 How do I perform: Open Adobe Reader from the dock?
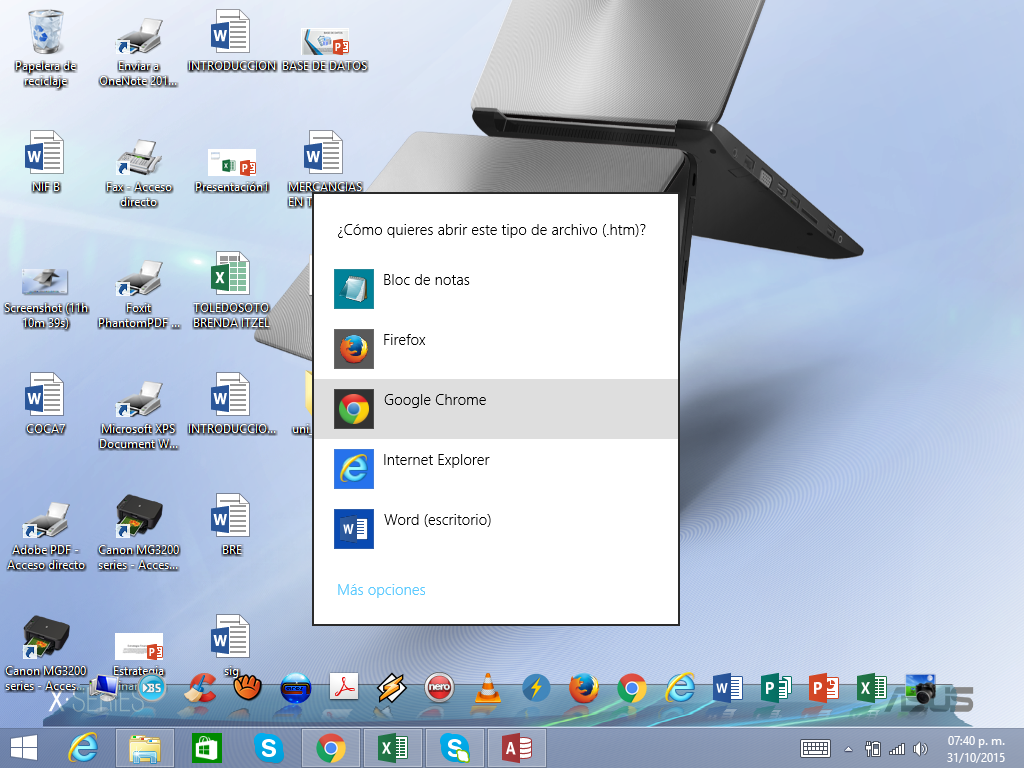pyautogui.click(x=344, y=688)
